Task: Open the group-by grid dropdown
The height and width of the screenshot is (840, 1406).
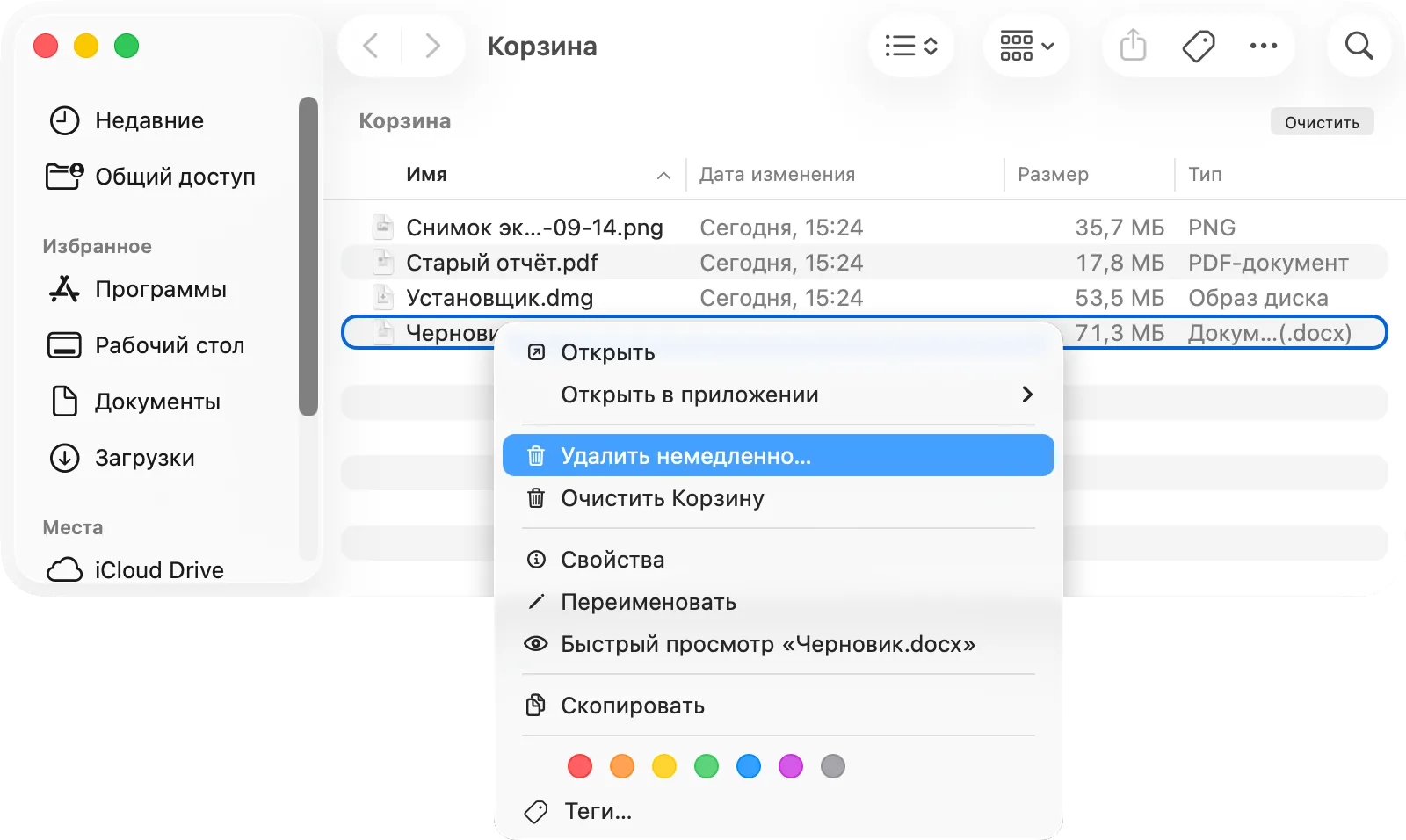Action: (x=1026, y=46)
